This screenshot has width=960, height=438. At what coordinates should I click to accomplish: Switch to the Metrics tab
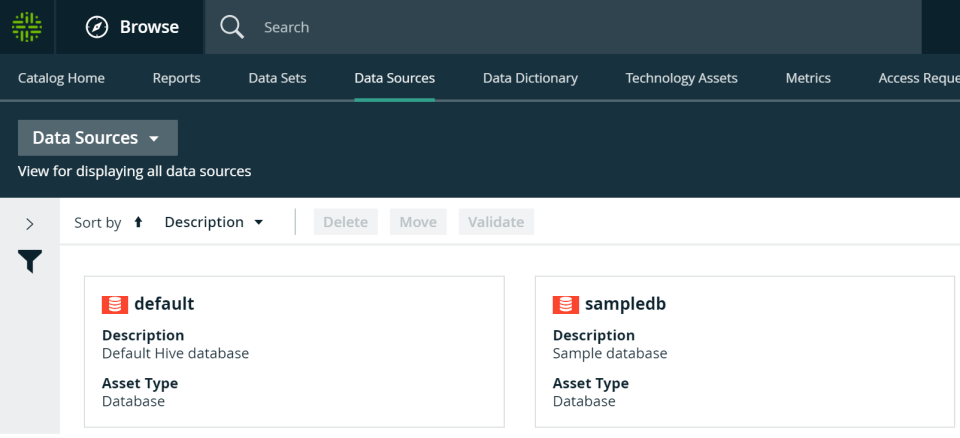tap(808, 78)
